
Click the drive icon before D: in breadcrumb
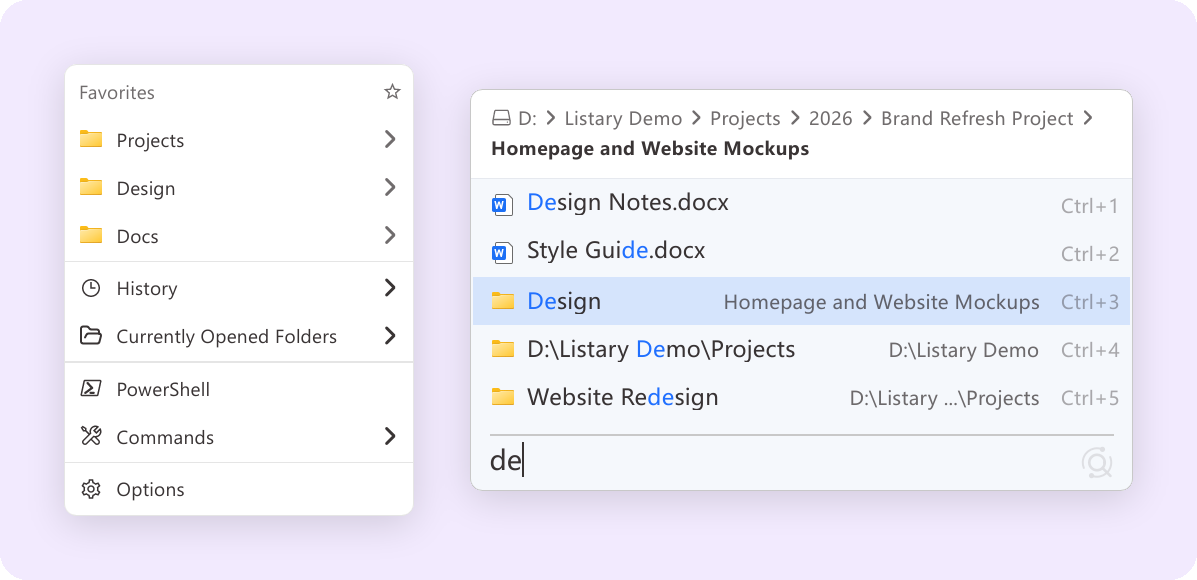tap(501, 118)
